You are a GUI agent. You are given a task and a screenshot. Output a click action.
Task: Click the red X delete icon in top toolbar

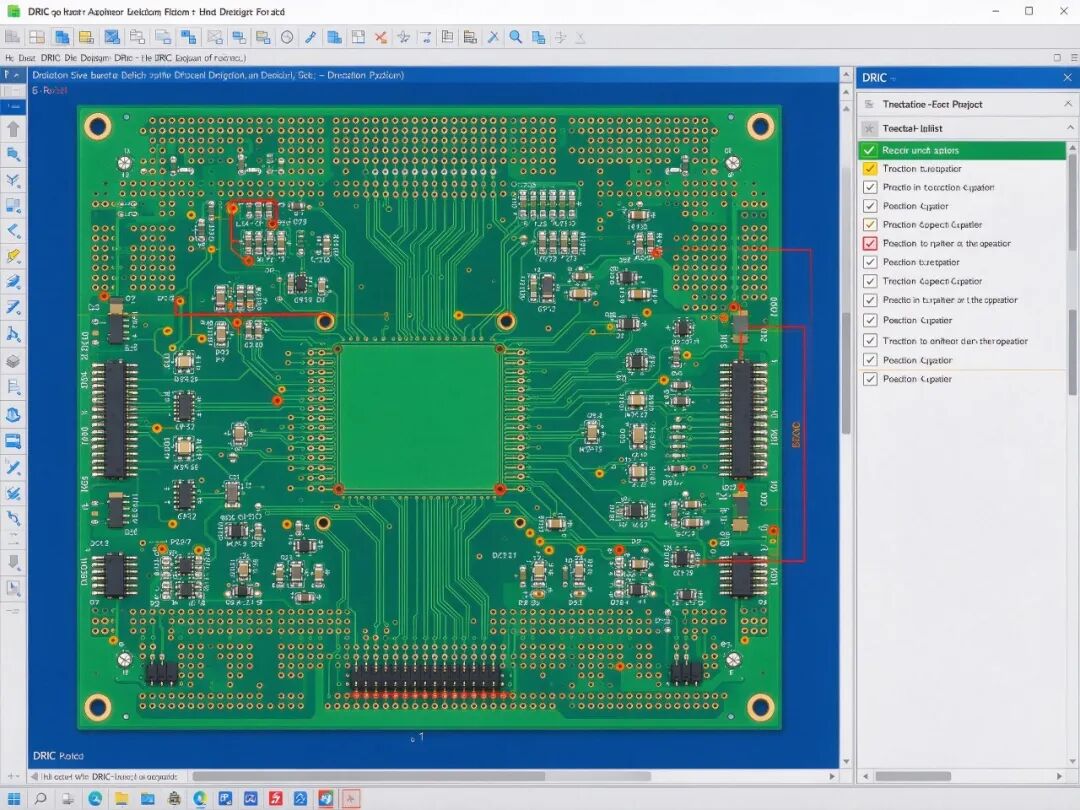pos(380,37)
